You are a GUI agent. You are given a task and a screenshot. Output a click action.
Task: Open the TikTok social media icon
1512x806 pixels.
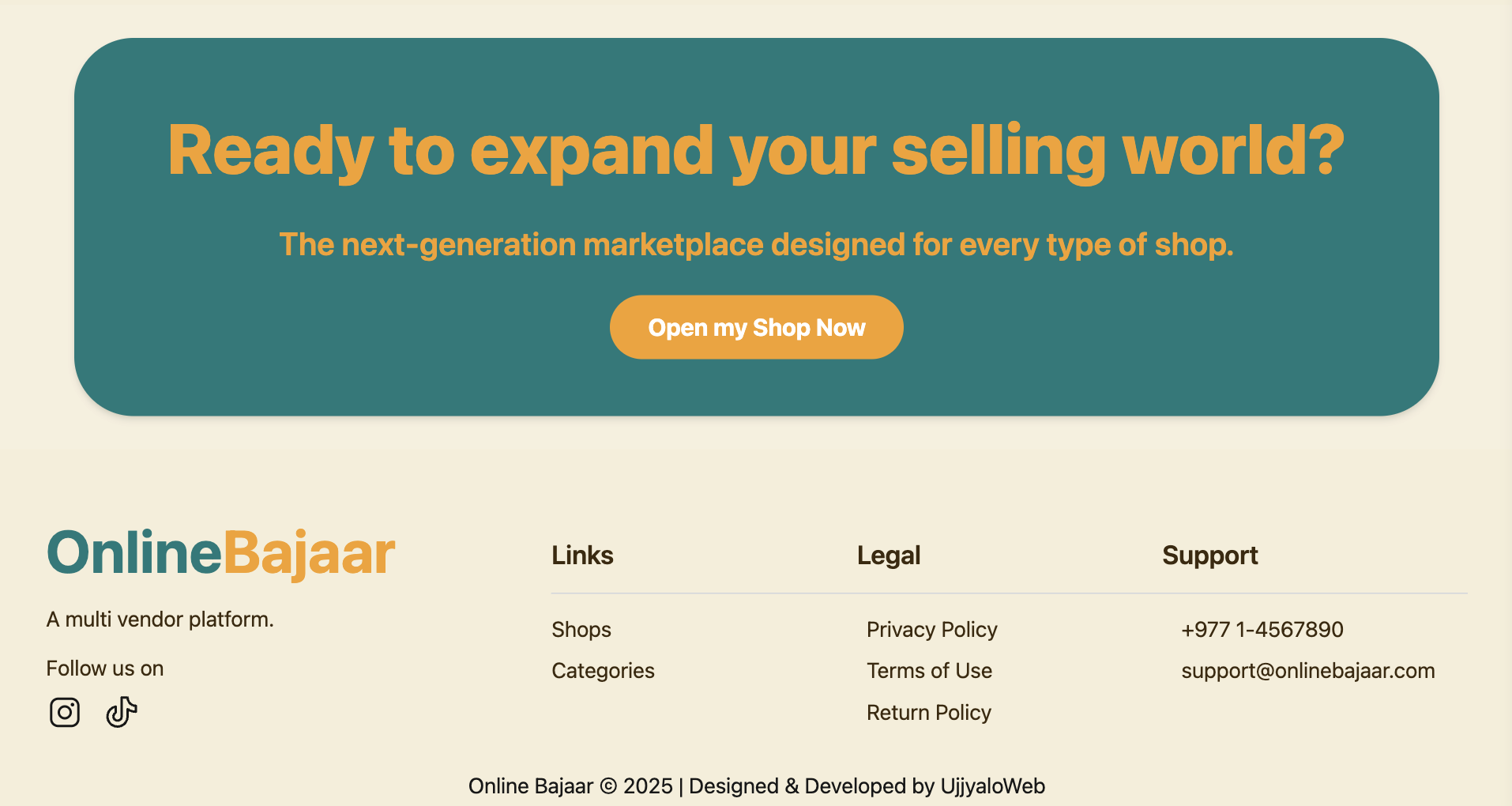122,712
